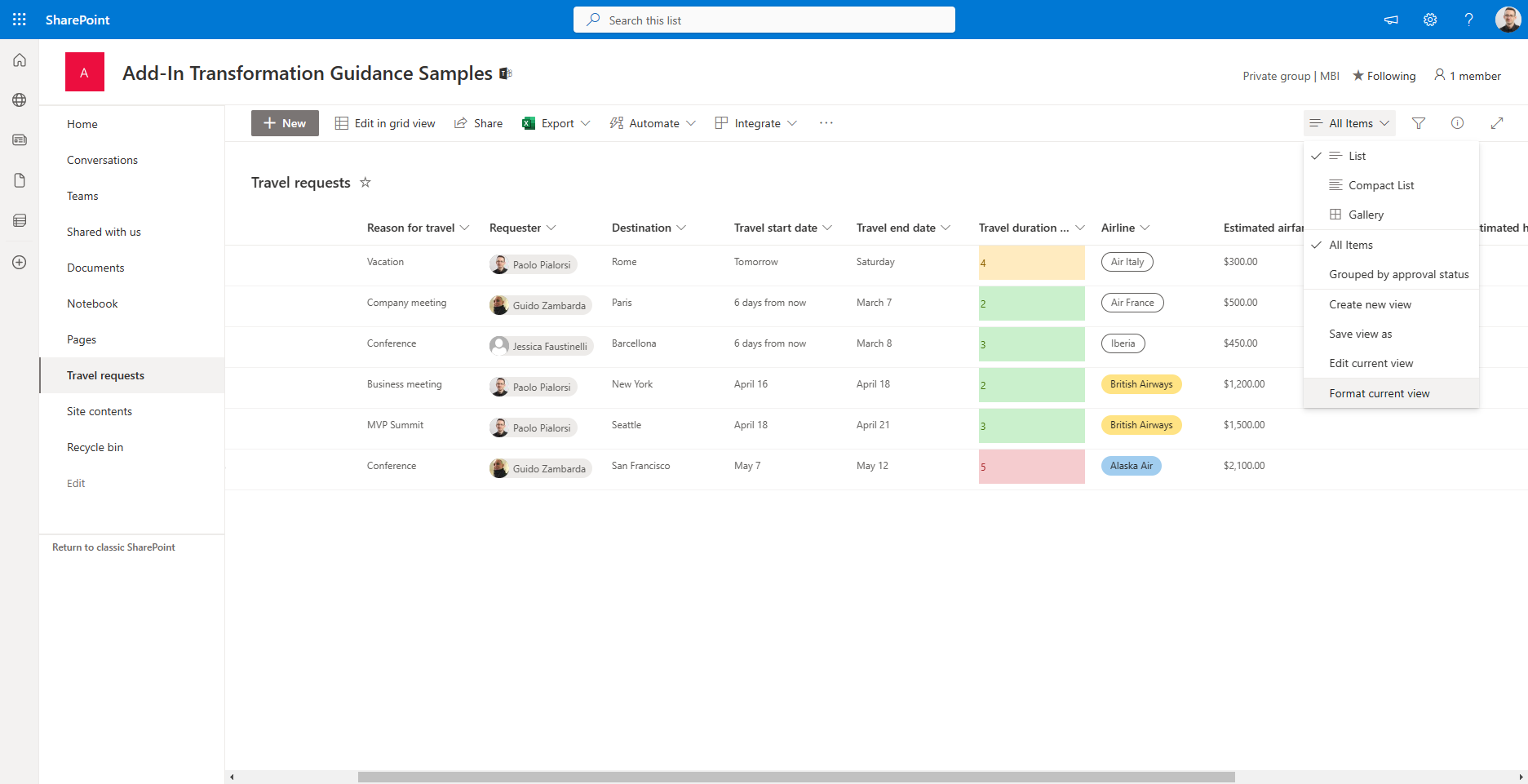This screenshot has width=1528, height=784.
Task: Click Return to classic SharePoint link
Action: click(x=113, y=547)
